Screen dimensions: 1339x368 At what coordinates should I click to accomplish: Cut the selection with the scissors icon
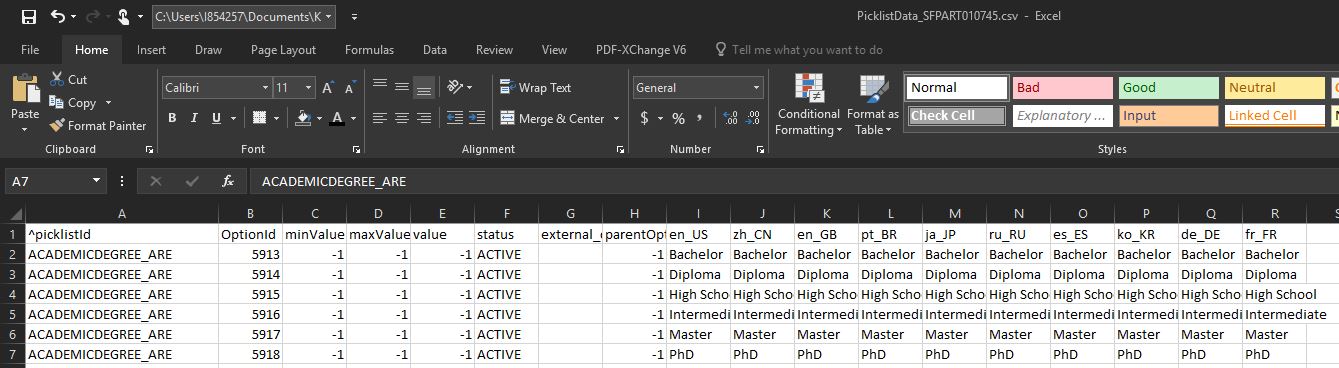click(x=56, y=80)
